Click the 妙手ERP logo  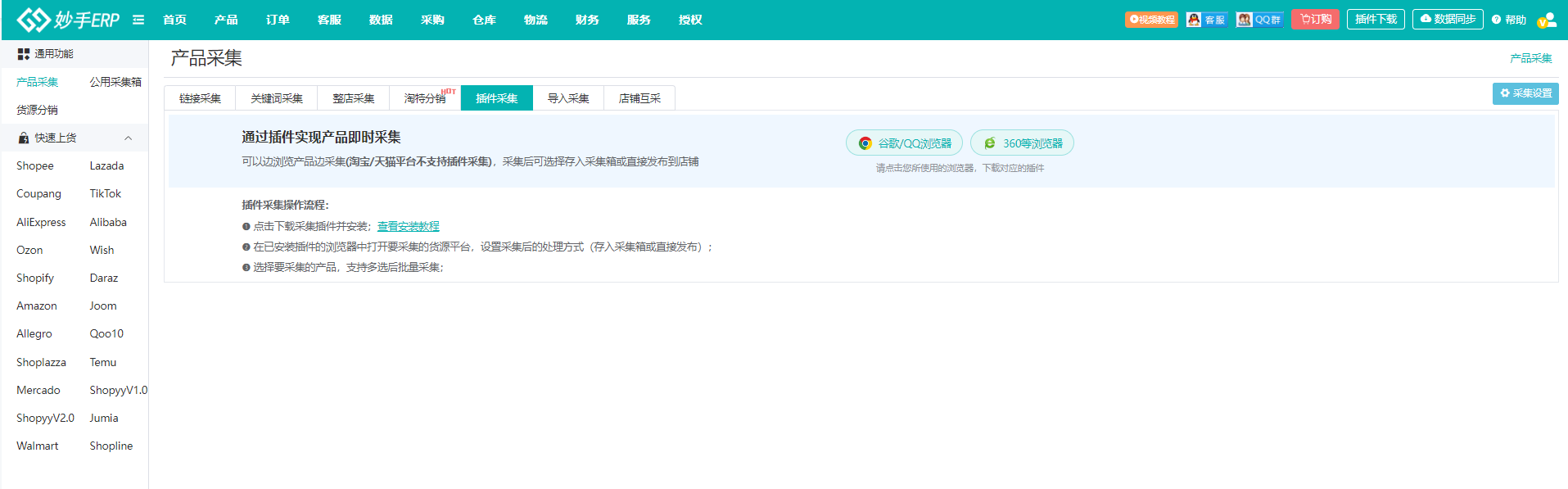(68, 20)
